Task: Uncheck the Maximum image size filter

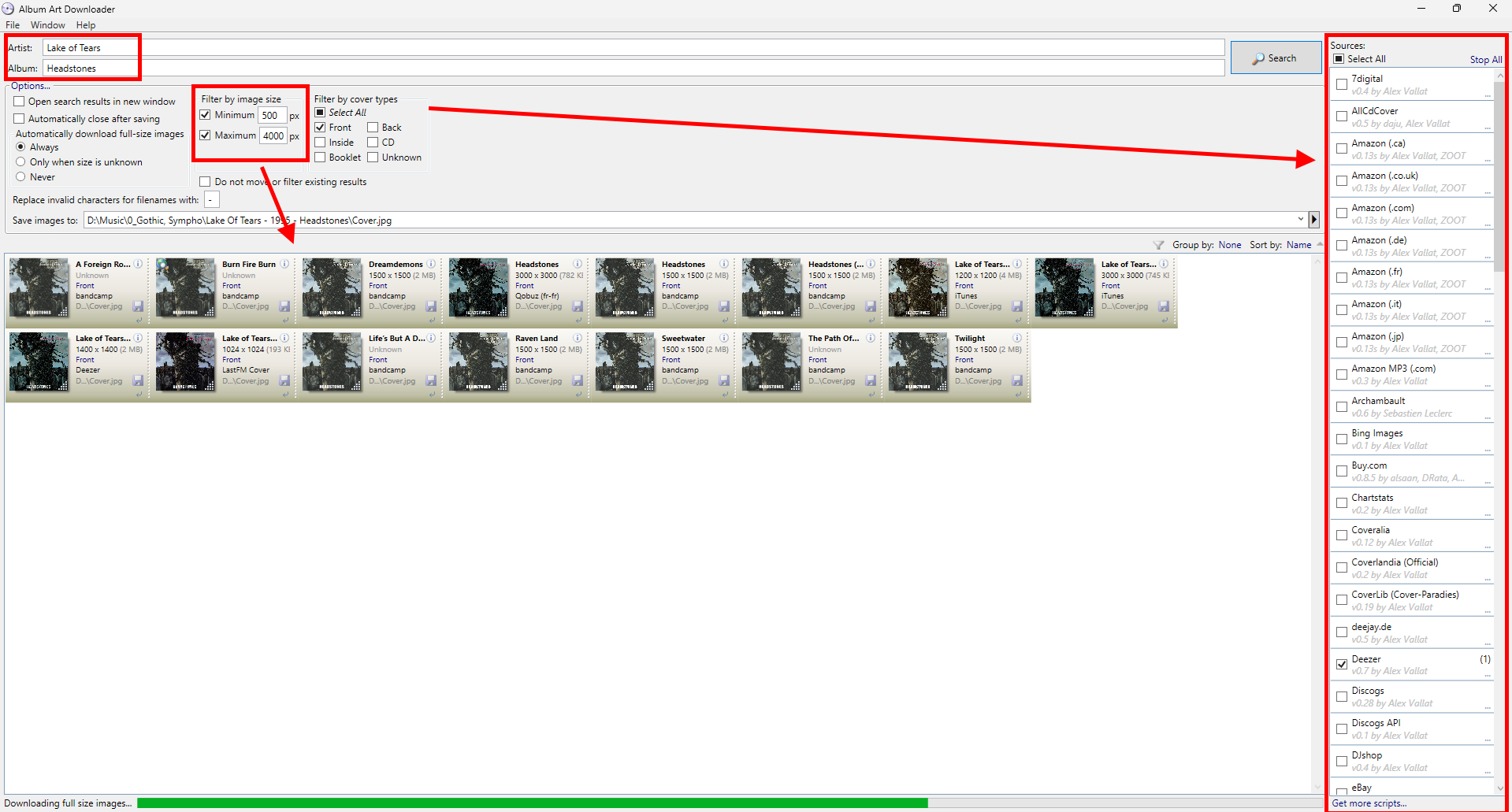Action: (205, 135)
